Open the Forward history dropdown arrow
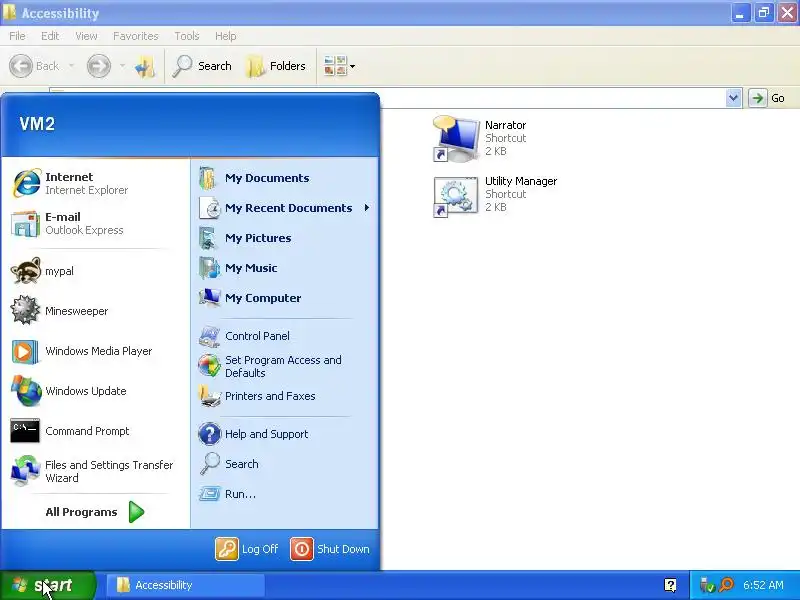Screen dimensions: 800x600 tap(122, 66)
